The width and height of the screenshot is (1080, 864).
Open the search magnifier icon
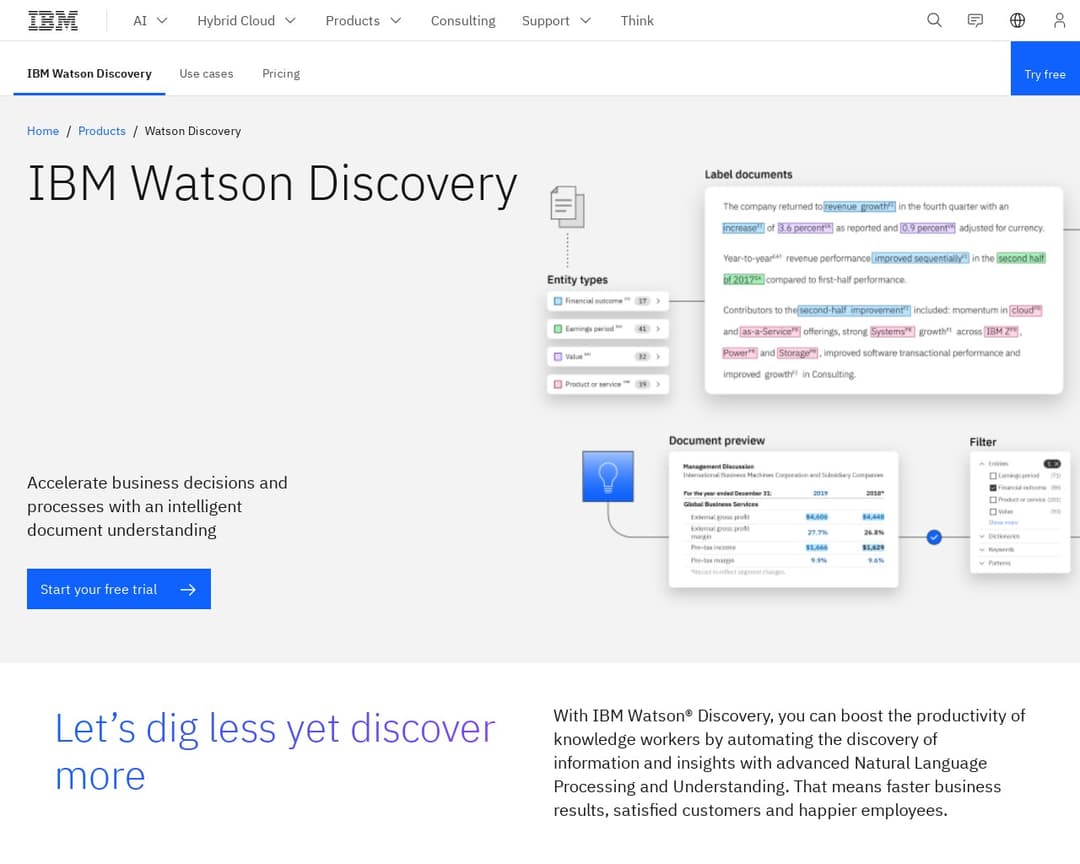tap(934, 21)
